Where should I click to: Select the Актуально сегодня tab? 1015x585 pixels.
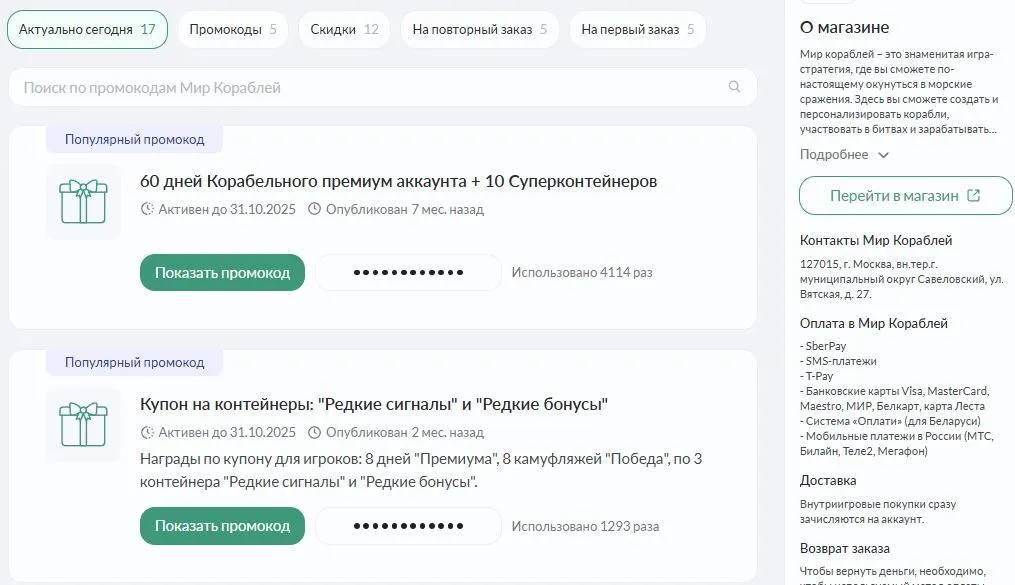(x=87, y=30)
